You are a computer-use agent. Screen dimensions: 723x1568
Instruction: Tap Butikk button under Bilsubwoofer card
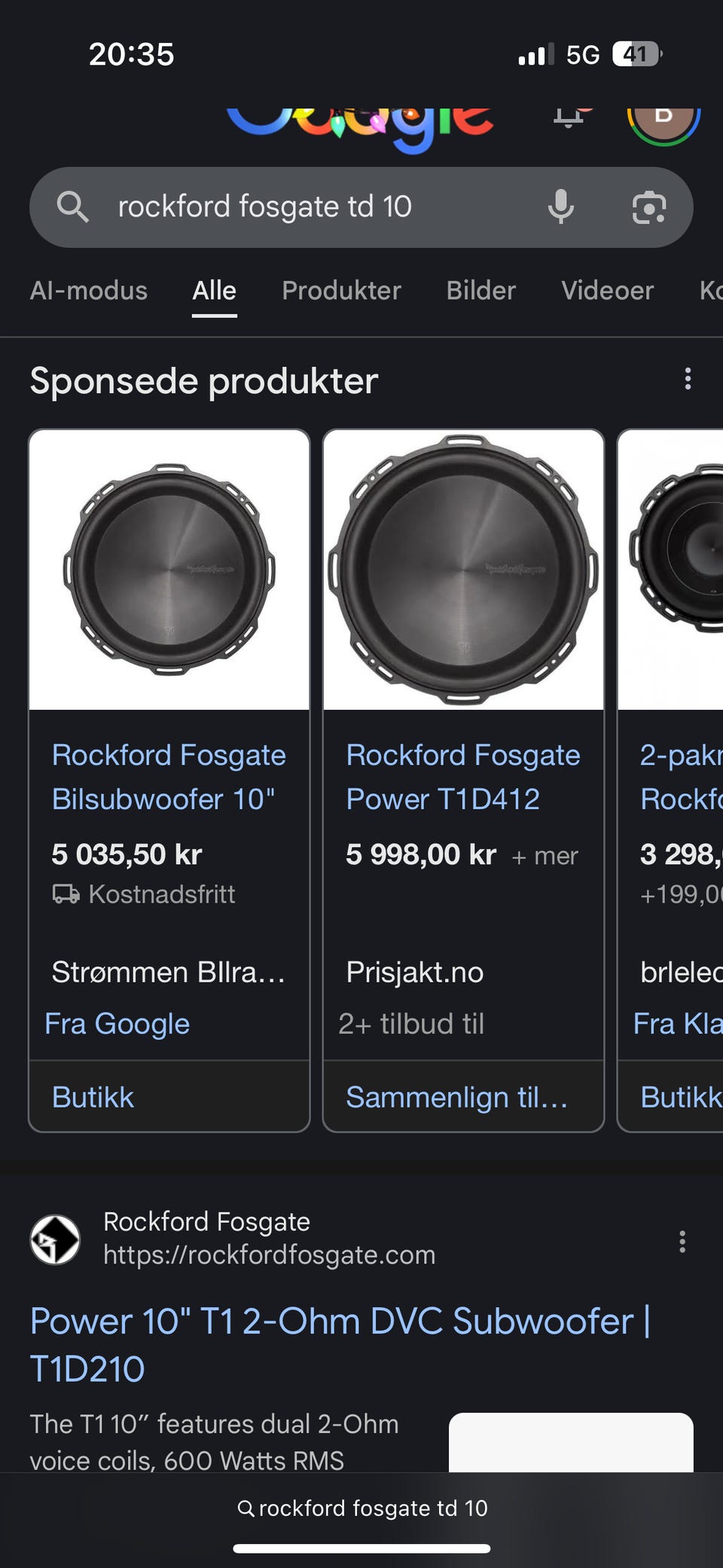point(93,1097)
